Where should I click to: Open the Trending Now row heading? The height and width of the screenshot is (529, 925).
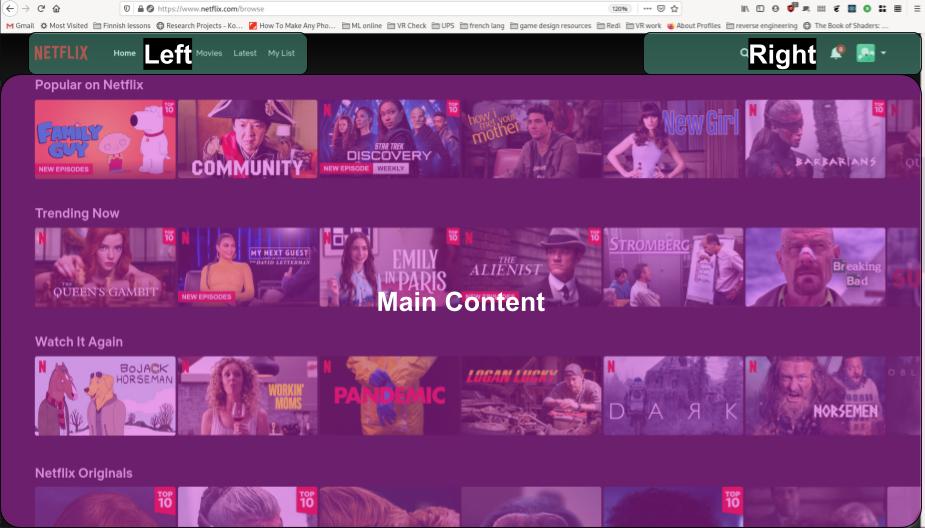click(77, 213)
